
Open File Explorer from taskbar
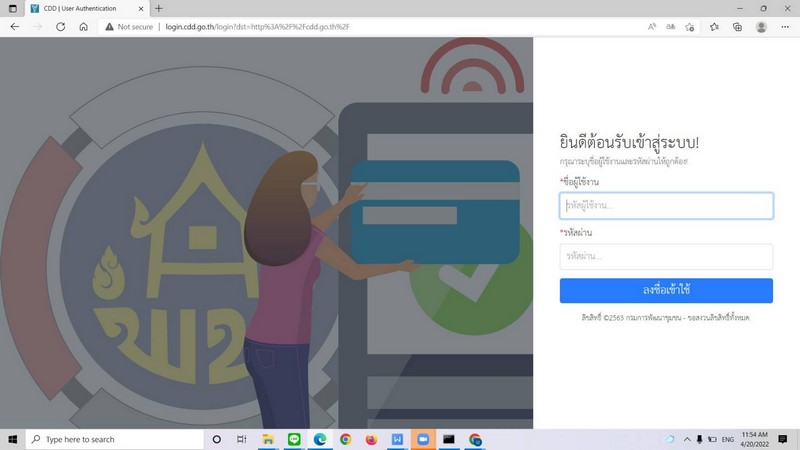[x=268, y=439]
